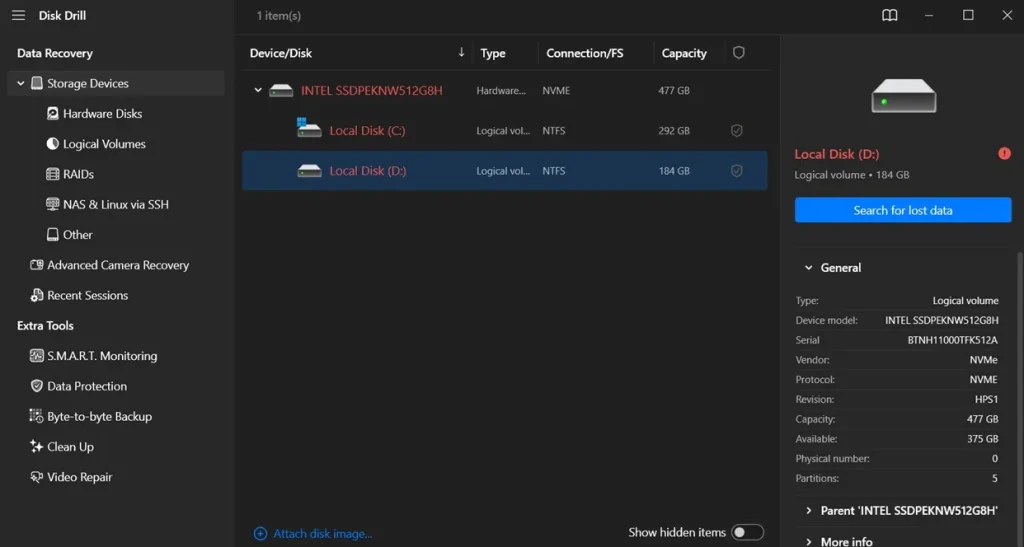
Task: Click the Other devices icon
Action: coord(52,234)
